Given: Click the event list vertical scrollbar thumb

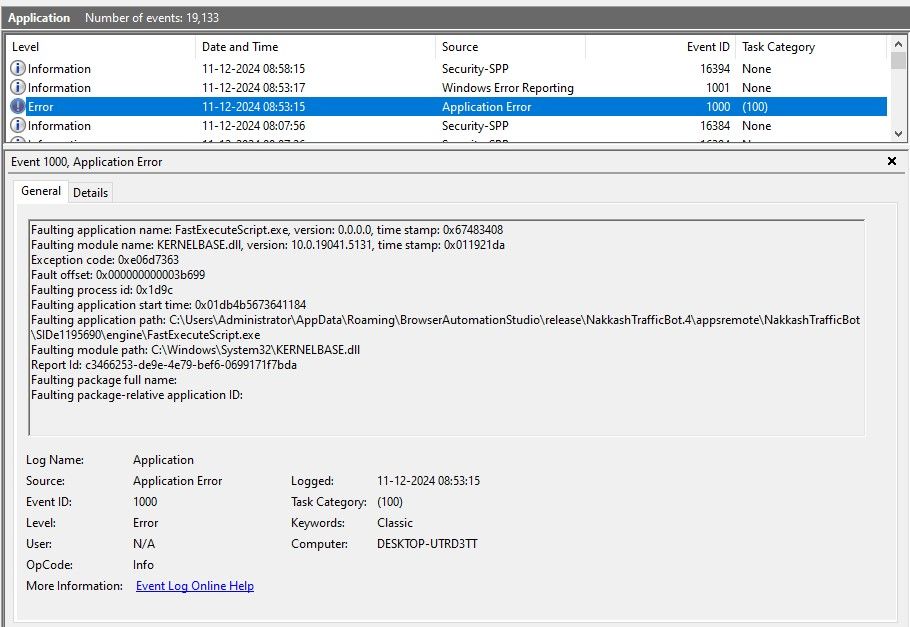Looking at the screenshot, I should [898, 62].
